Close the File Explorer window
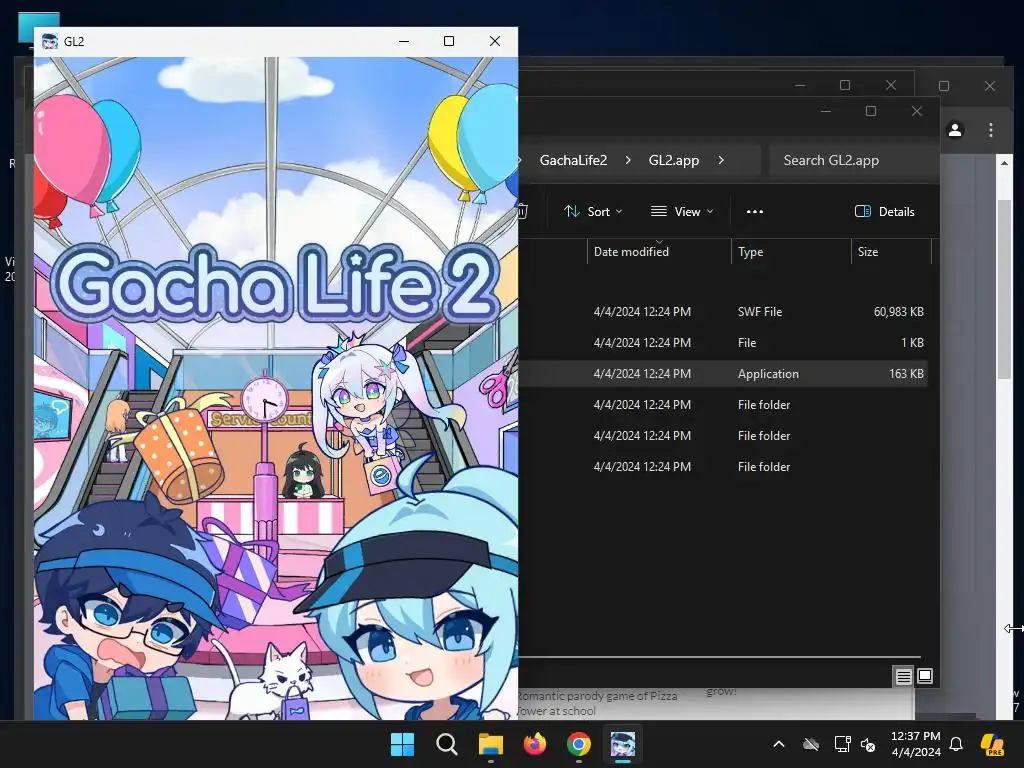Image resolution: width=1024 pixels, height=768 pixels. 917,111
